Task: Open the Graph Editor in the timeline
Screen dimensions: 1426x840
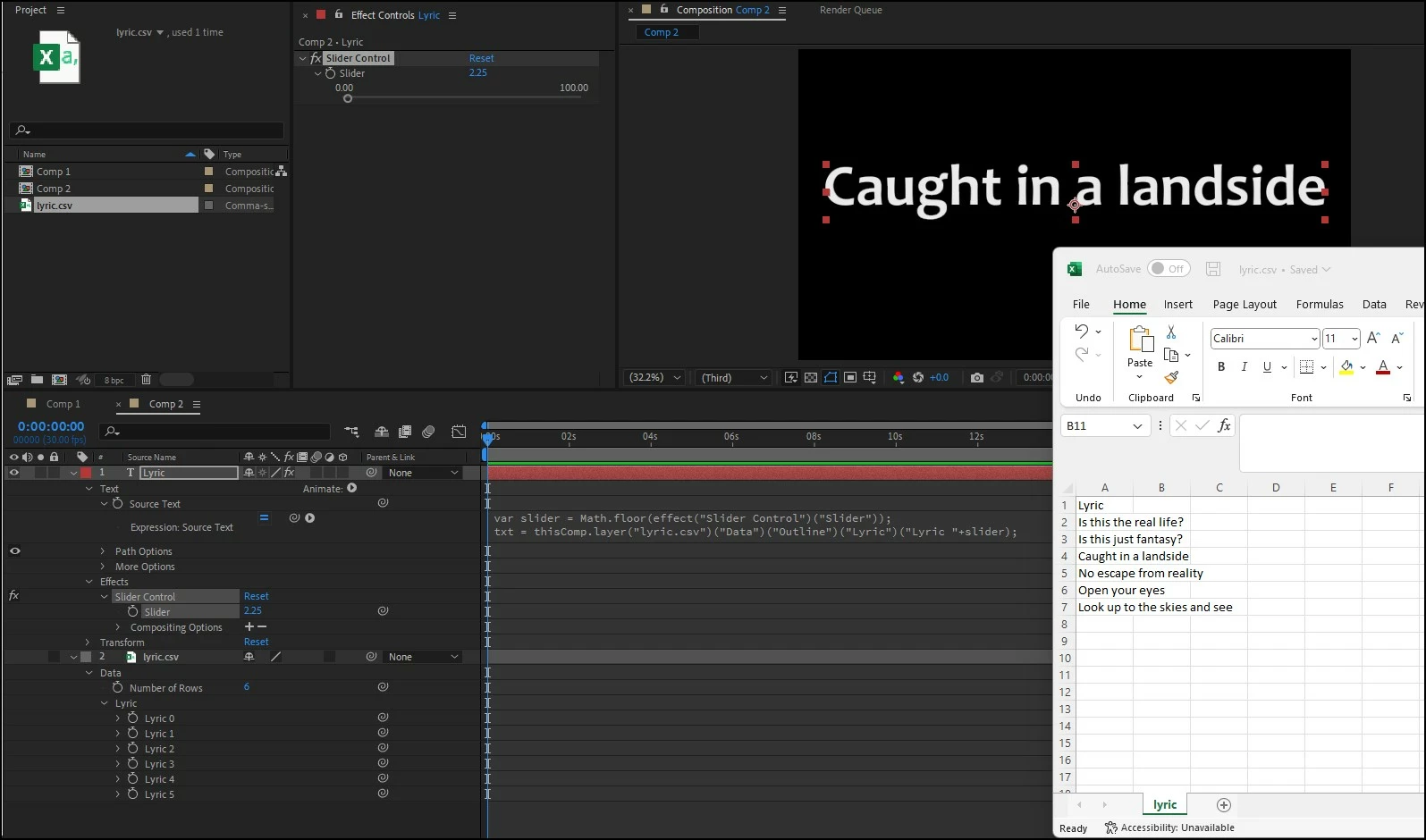Action: [459, 432]
